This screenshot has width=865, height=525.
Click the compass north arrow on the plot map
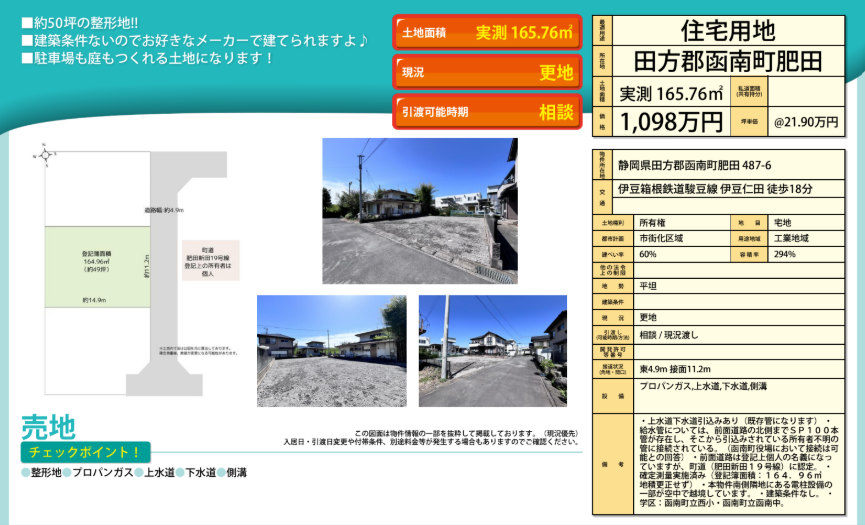44,155
